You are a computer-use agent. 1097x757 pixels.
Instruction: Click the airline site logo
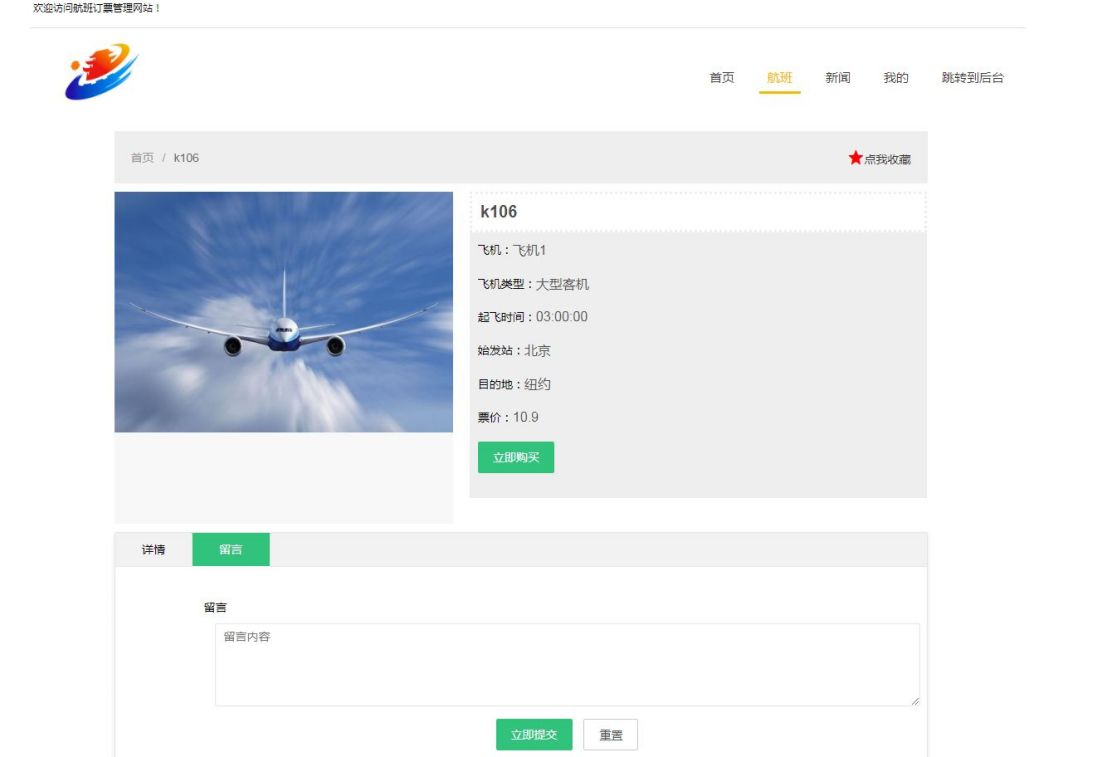[x=101, y=71]
